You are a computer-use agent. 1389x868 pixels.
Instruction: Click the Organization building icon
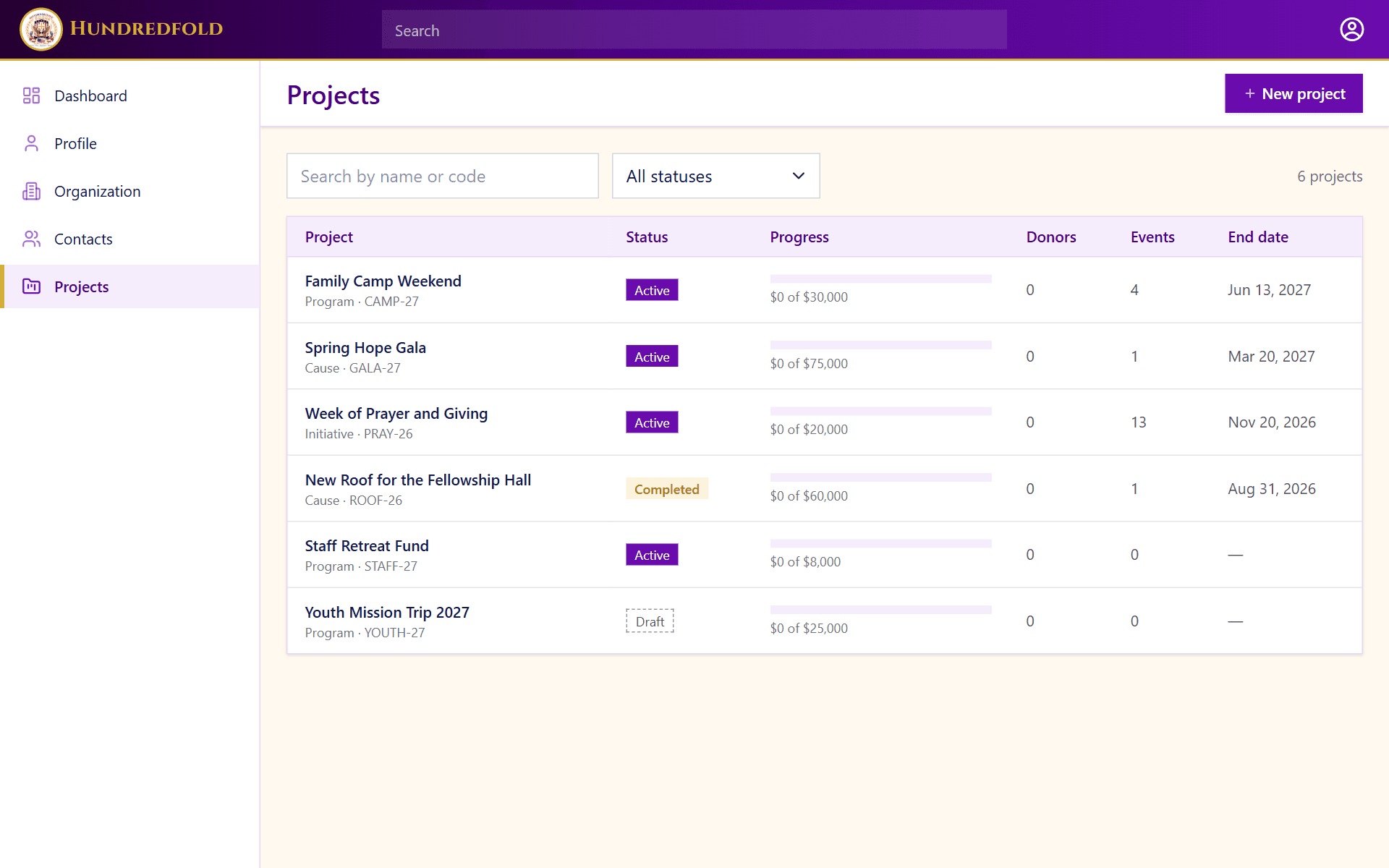pyautogui.click(x=31, y=191)
